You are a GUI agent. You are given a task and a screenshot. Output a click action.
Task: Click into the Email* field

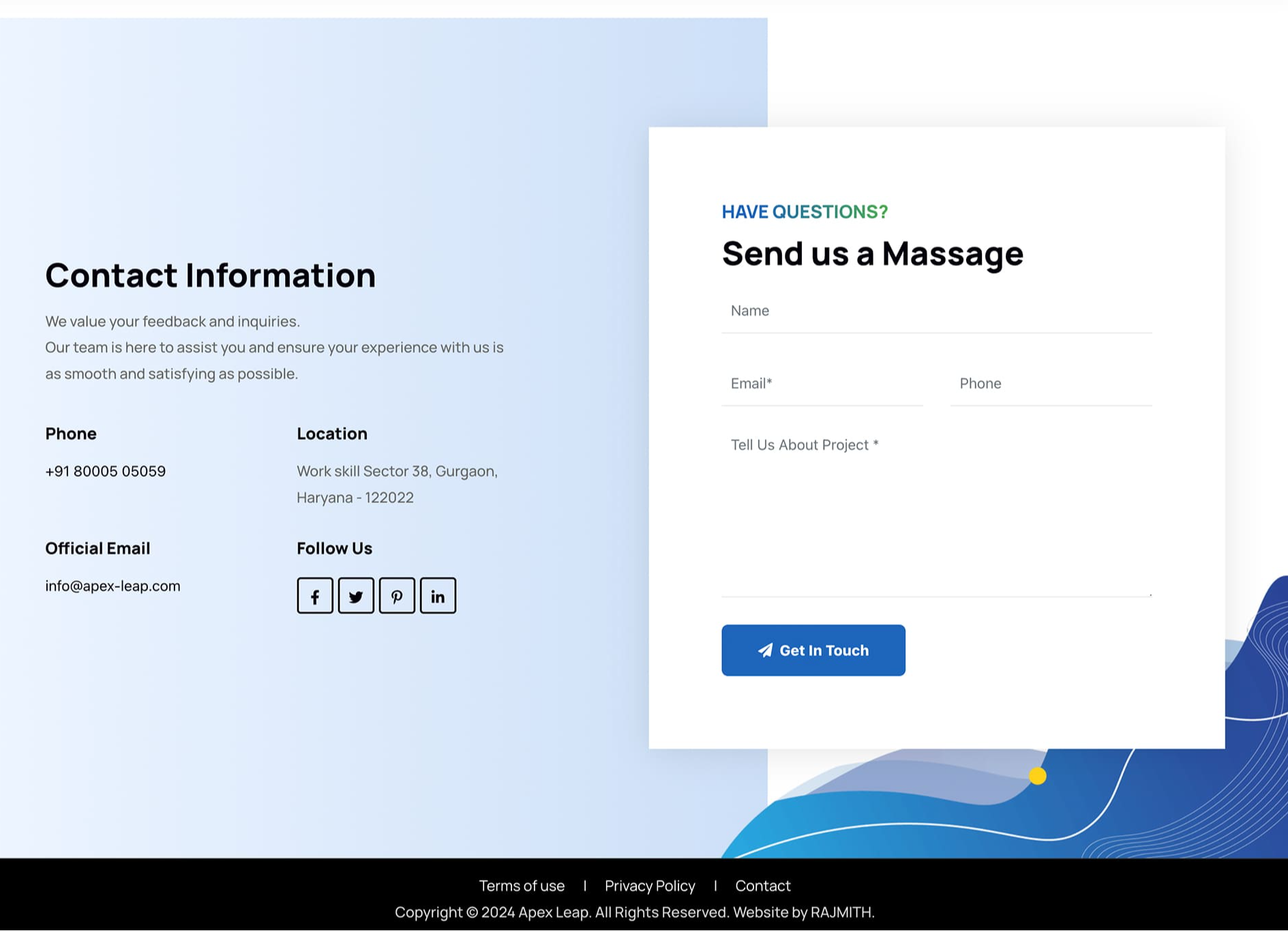point(822,384)
